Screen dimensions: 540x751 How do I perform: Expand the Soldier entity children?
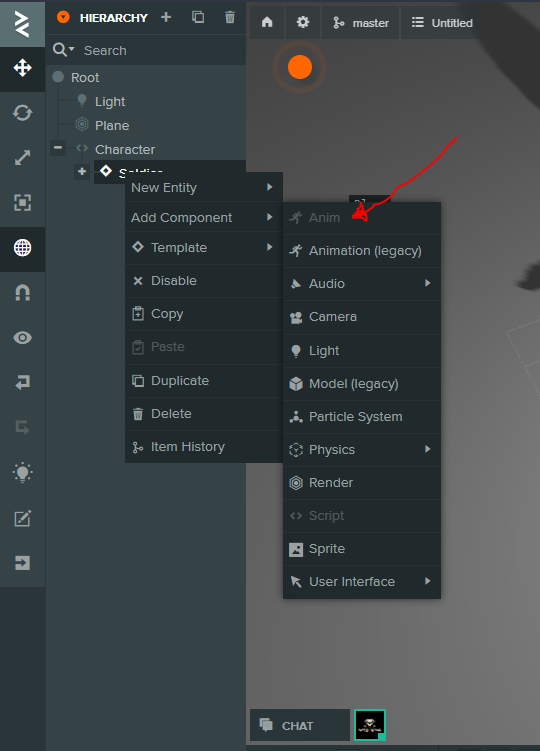coord(82,171)
